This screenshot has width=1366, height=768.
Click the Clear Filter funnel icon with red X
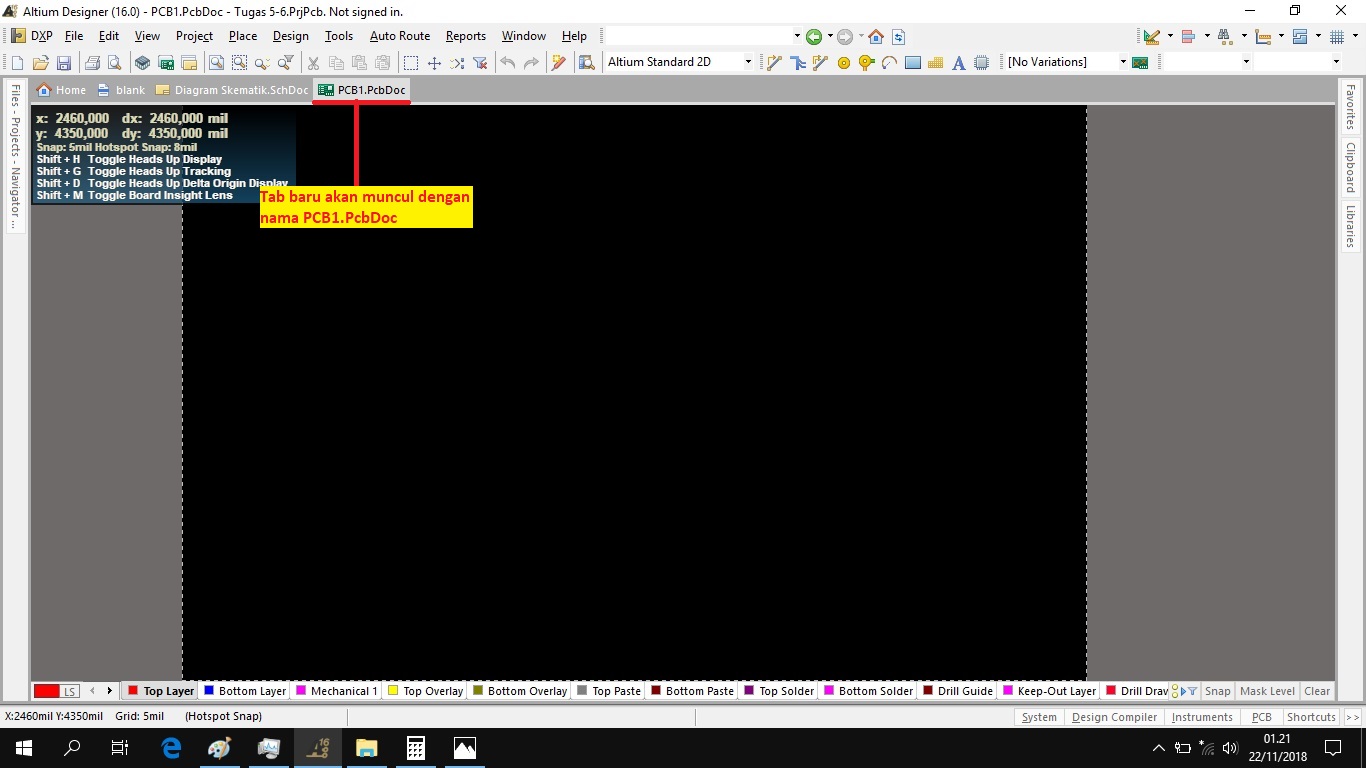click(480, 62)
